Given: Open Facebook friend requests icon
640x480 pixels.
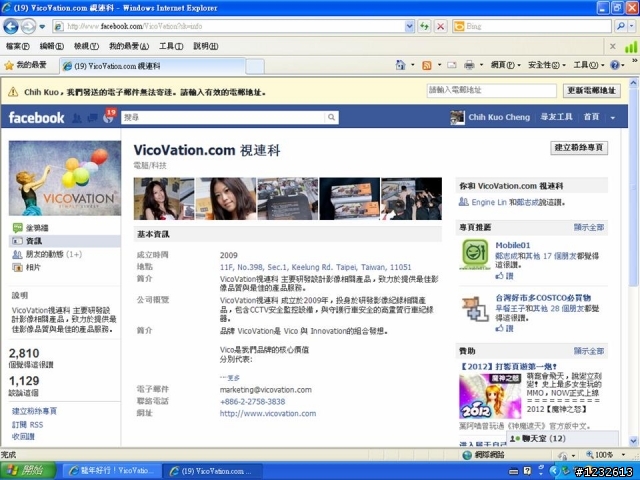Looking at the screenshot, I should click(x=77, y=118).
